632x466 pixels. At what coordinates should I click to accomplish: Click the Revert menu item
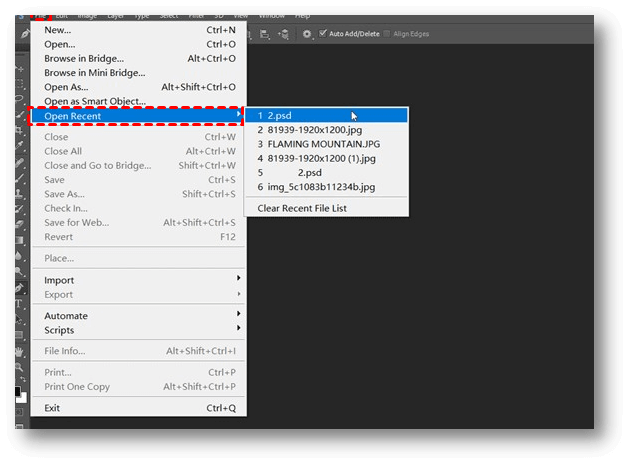(139, 237)
